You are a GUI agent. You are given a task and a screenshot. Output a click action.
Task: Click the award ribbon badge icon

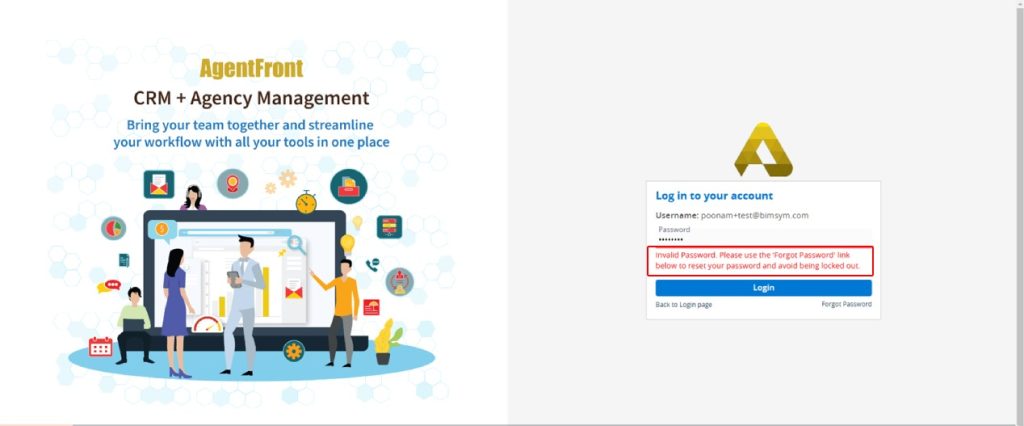click(x=233, y=184)
